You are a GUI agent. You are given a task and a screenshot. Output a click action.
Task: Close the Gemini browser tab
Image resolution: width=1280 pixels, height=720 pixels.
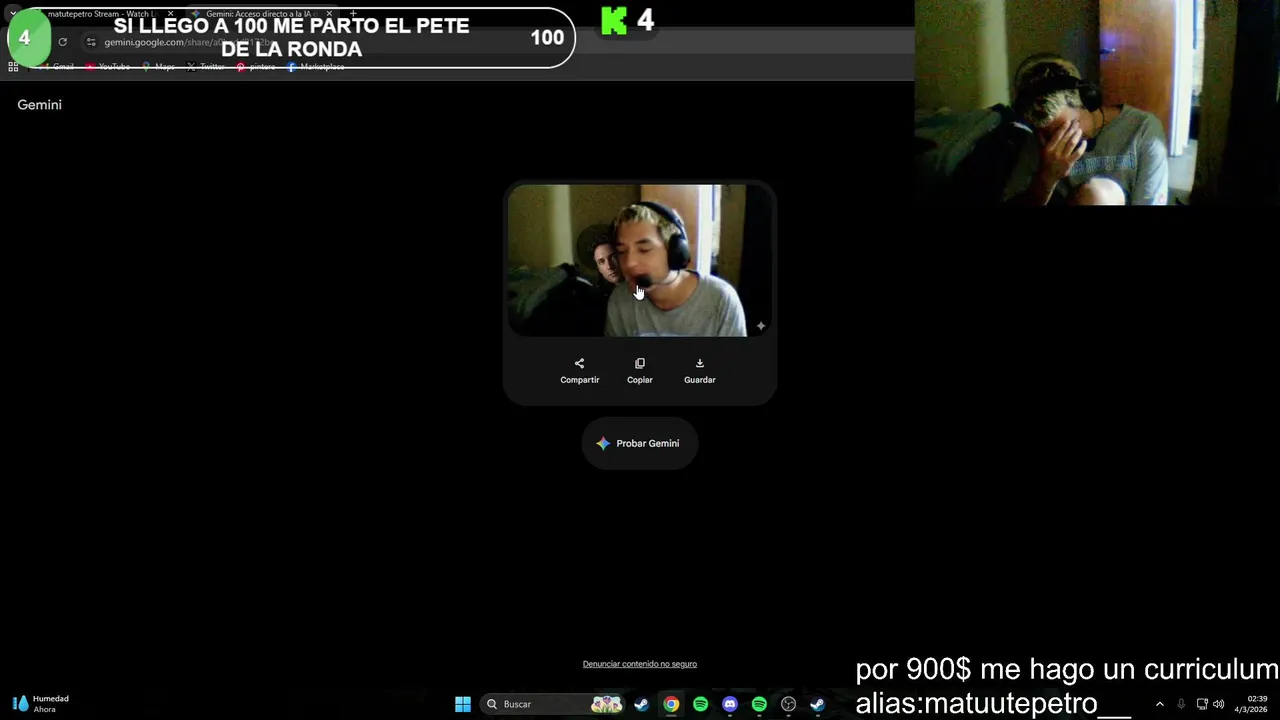click(329, 14)
